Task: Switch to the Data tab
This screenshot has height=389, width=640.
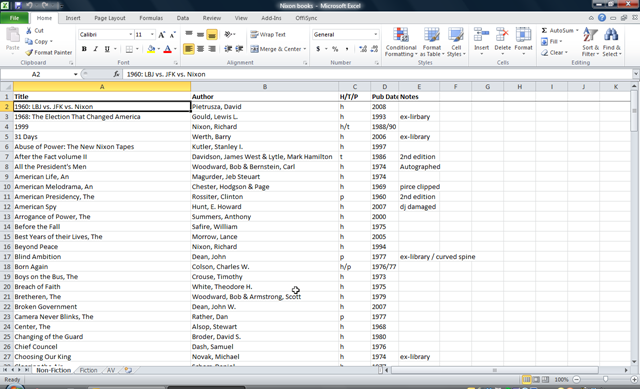Action: (182, 18)
